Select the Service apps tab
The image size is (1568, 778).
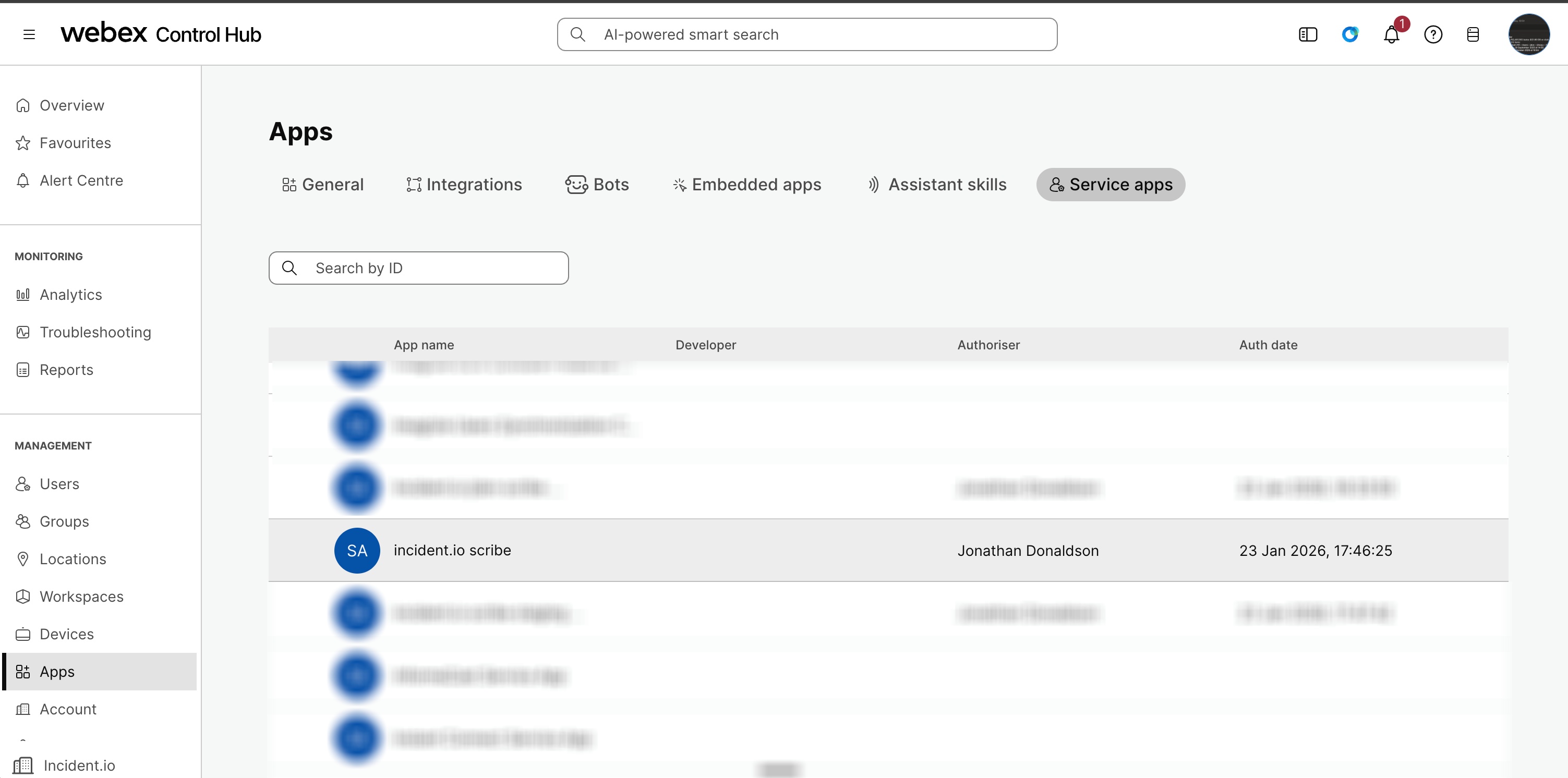coord(1110,184)
